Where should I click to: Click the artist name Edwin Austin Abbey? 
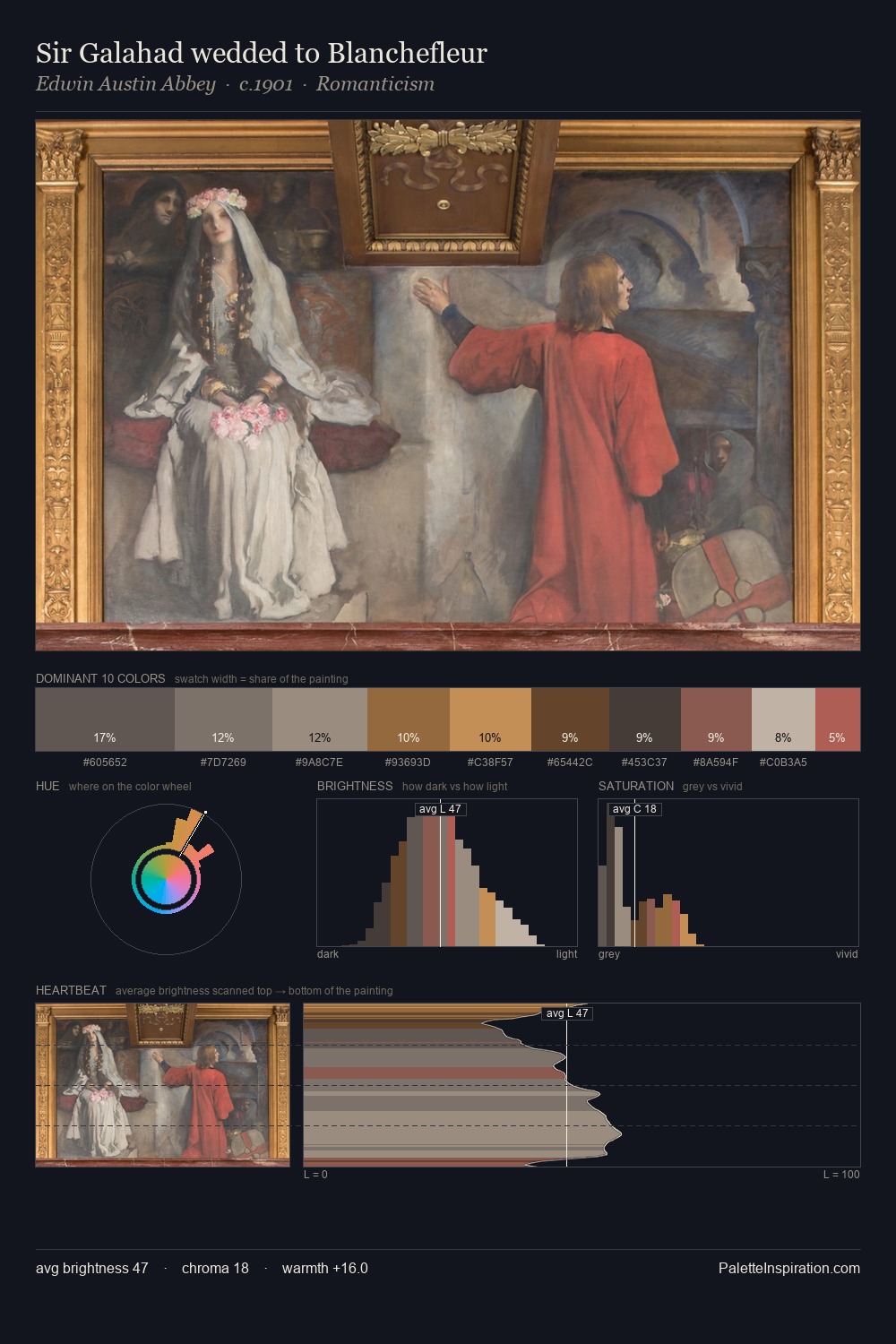click(125, 84)
